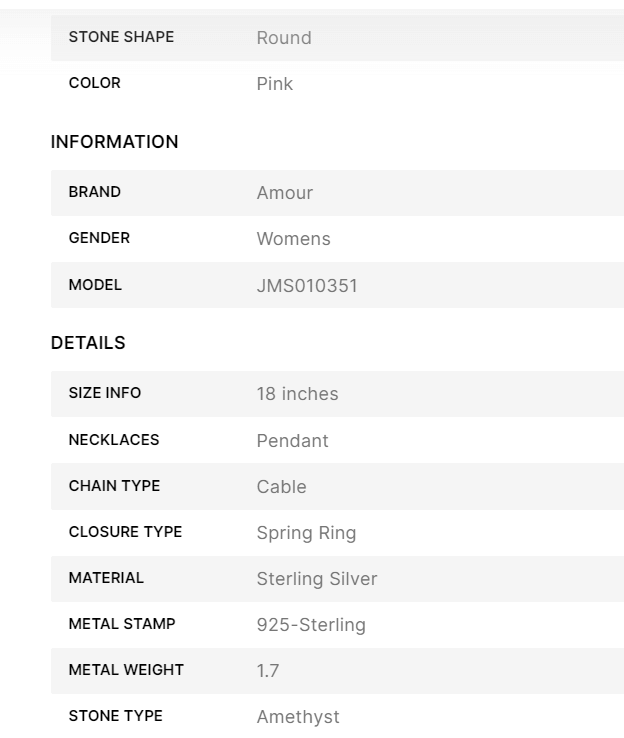Screen dimensions: 624x738
Task: Select the Round stone shape value
Action: point(284,38)
